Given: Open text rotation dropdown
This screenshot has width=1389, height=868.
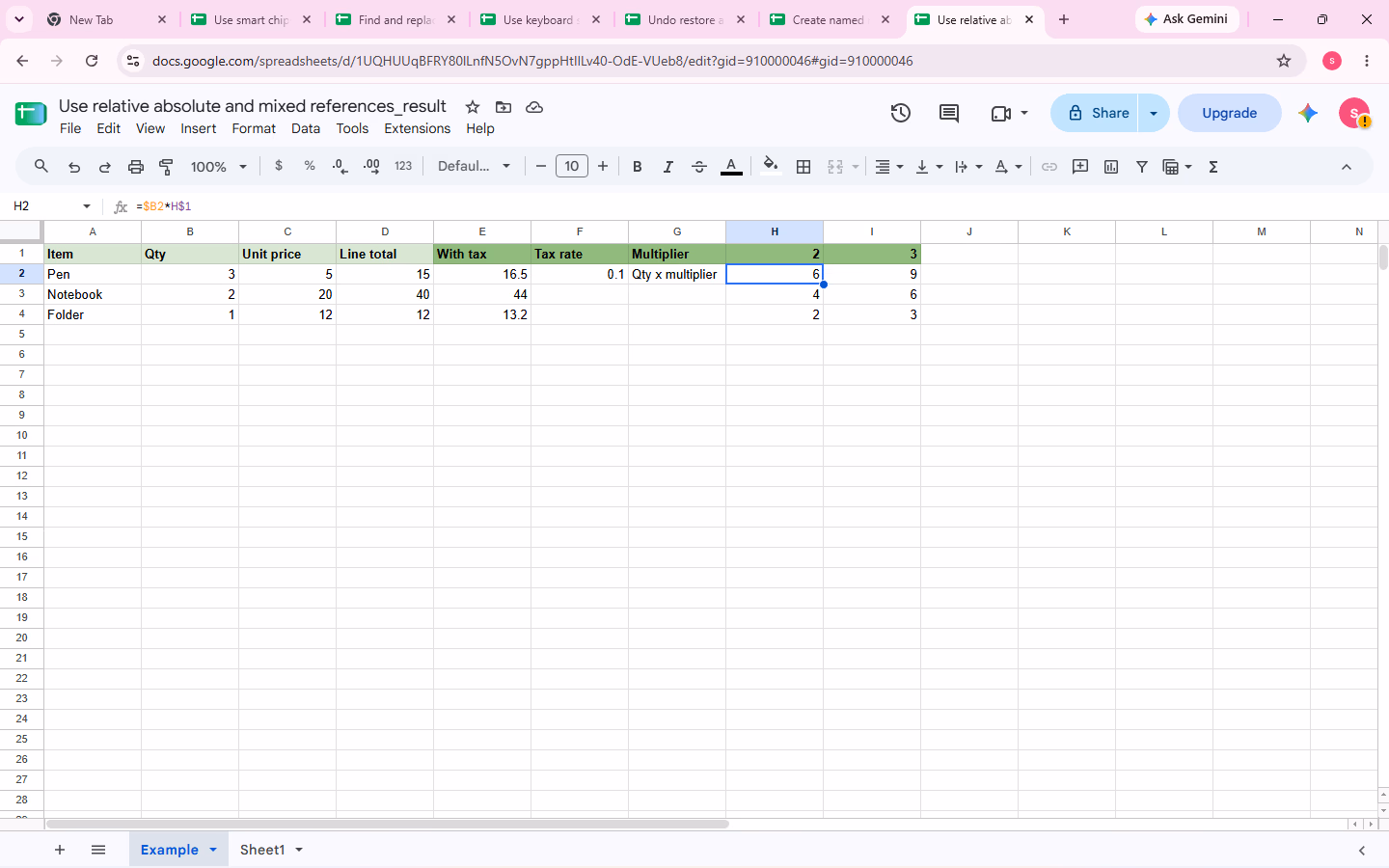Looking at the screenshot, I should [x=1008, y=167].
